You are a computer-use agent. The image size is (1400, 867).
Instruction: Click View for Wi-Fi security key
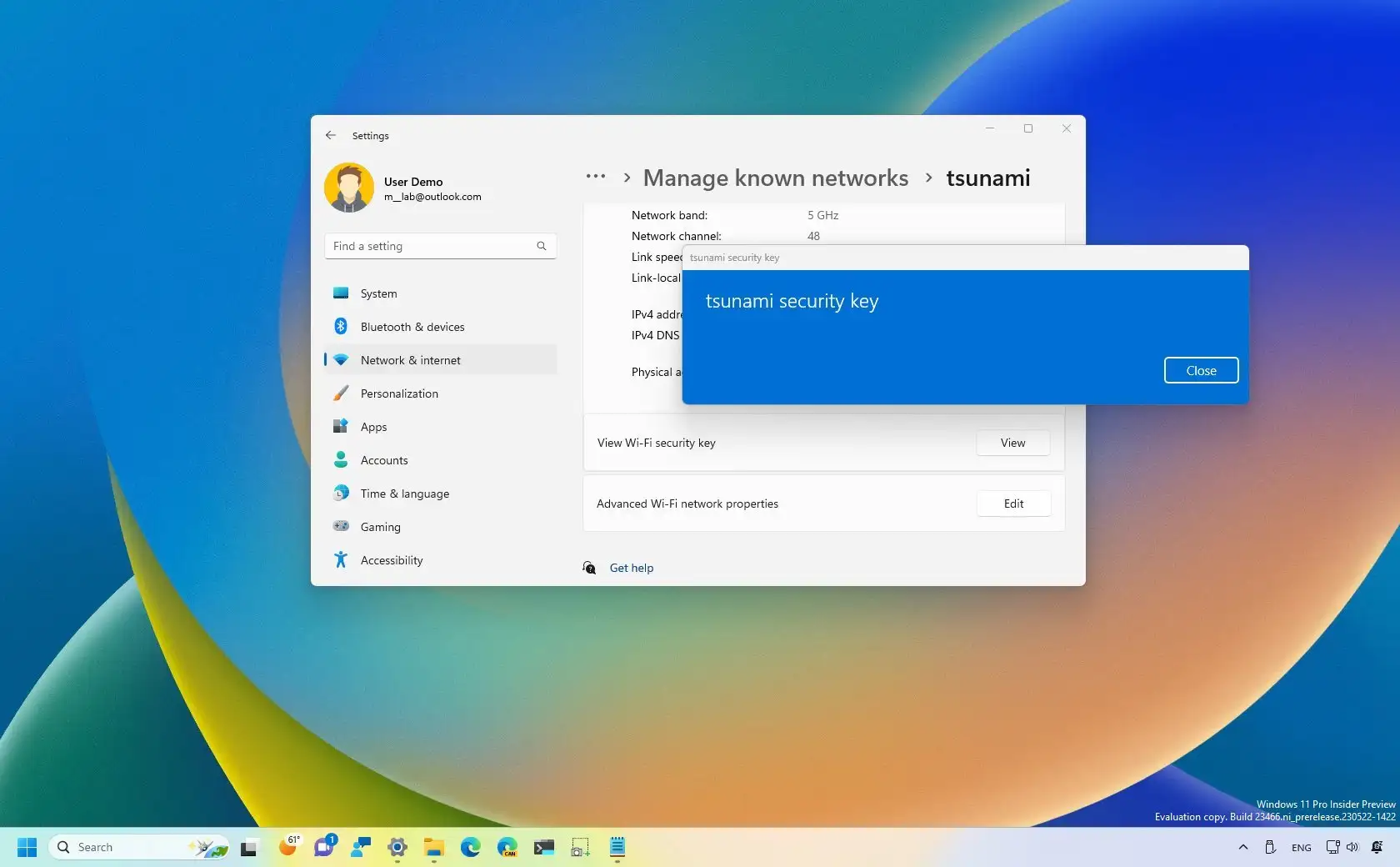point(1012,443)
